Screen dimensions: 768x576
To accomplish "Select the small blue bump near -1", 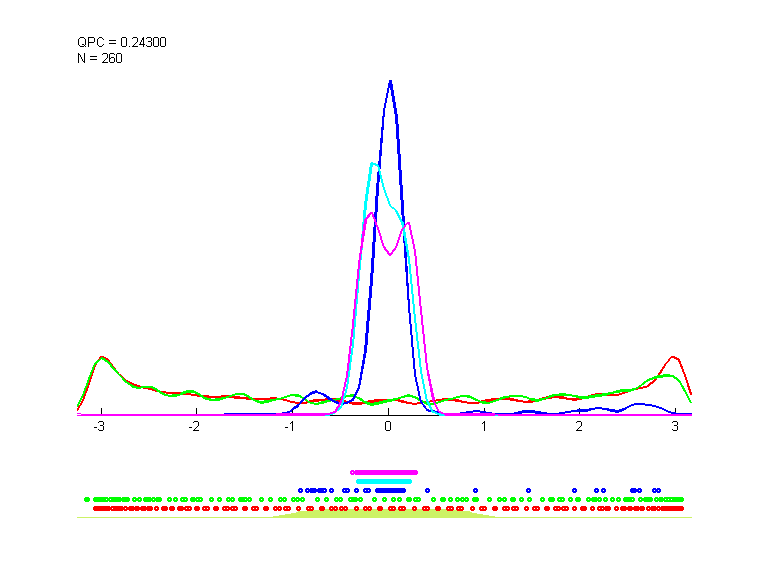I will (316, 392).
